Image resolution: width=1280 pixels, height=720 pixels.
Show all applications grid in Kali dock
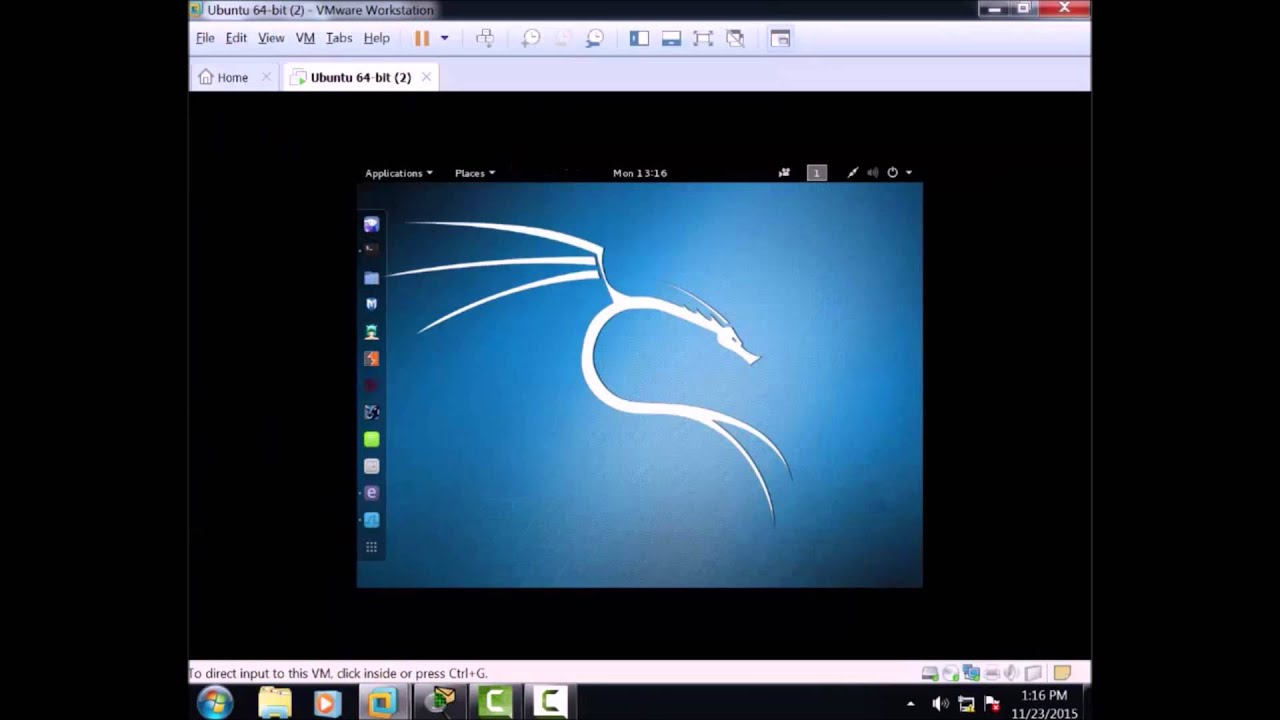[371, 547]
